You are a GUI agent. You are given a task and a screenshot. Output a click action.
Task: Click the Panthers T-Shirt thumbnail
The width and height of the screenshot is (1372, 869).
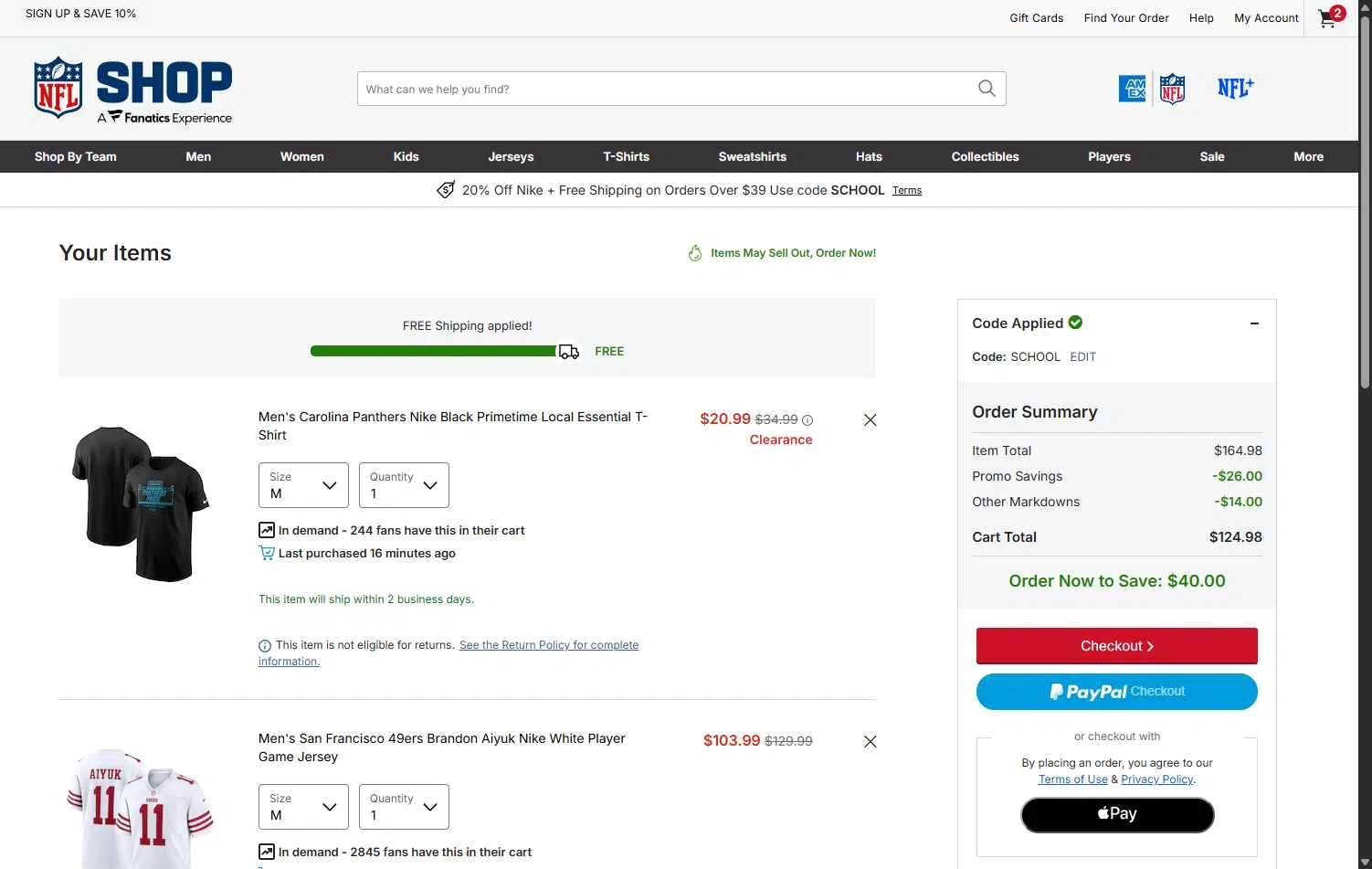tap(141, 503)
